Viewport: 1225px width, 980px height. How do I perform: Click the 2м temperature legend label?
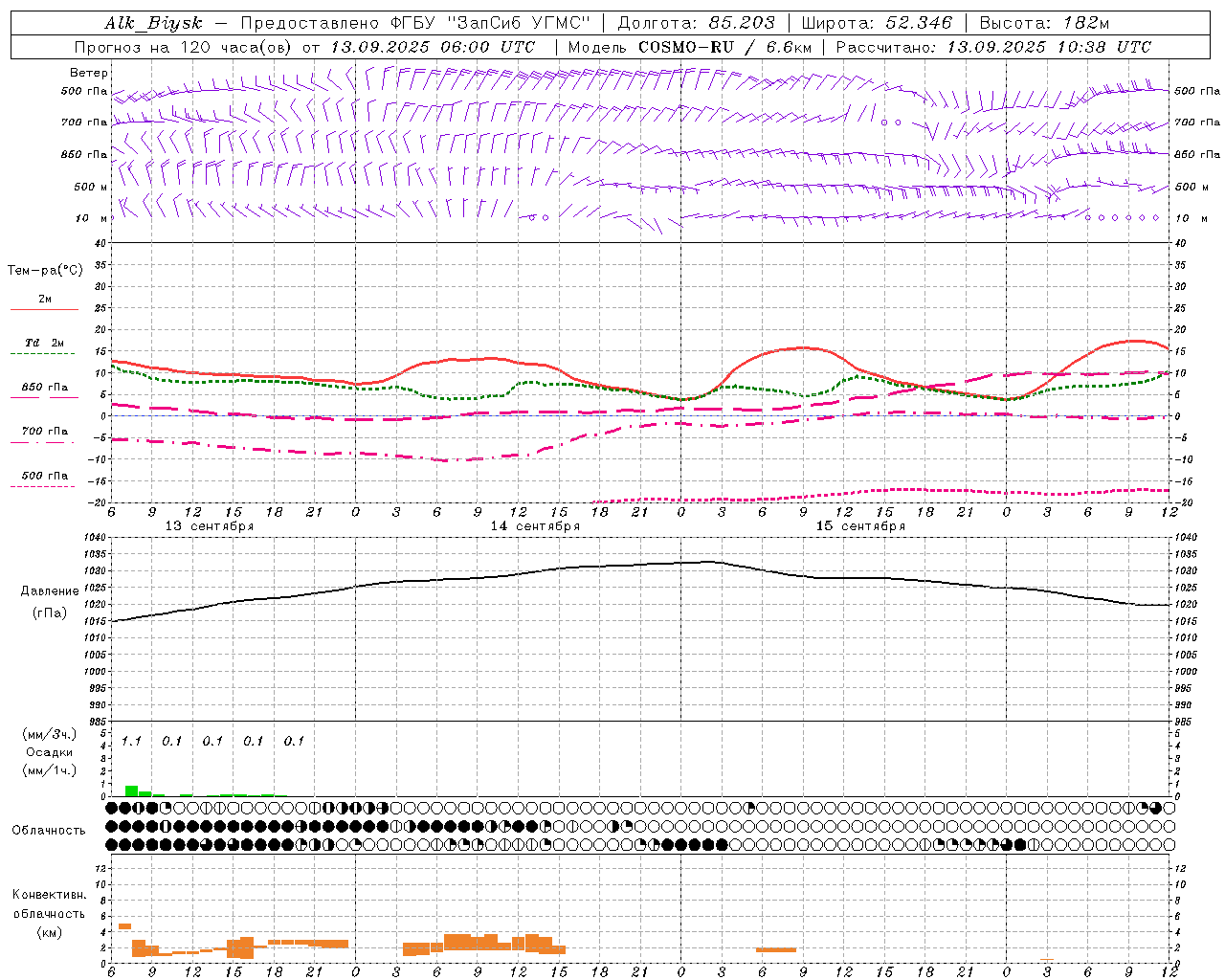(x=45, y=299)
